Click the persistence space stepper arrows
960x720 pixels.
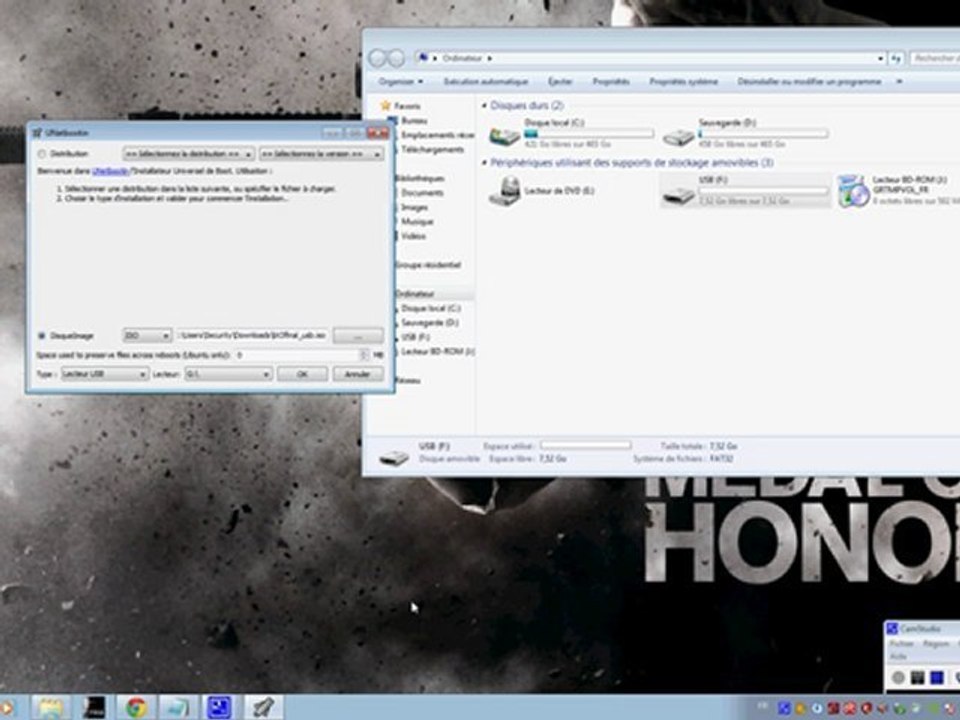pos(364,355)
